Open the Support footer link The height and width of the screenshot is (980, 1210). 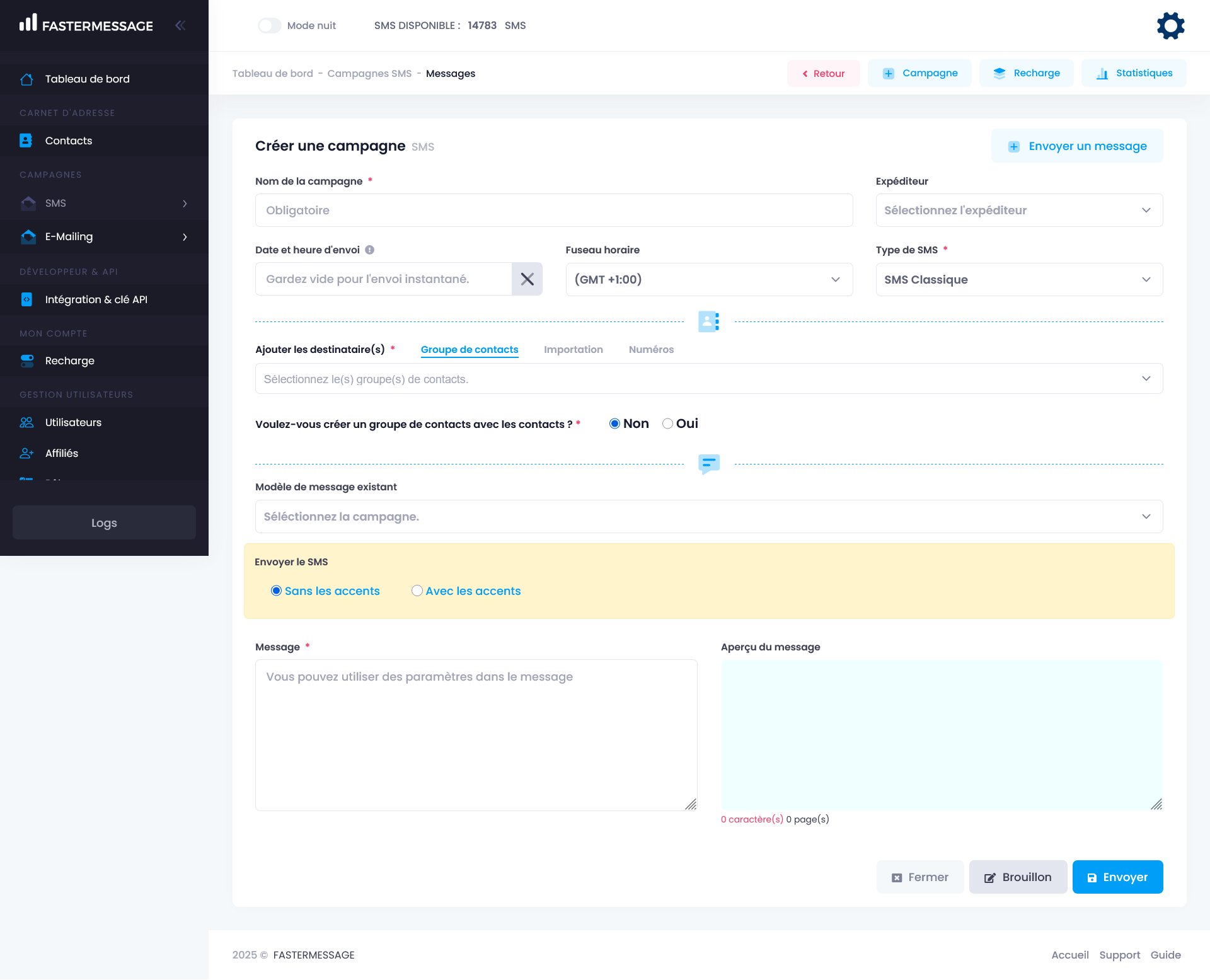[x=1119, y=955]
